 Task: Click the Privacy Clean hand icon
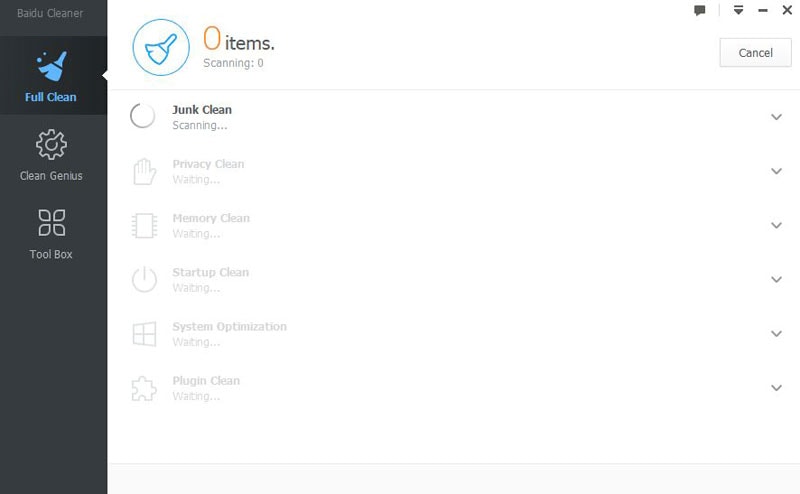click(x=145, y=171)
